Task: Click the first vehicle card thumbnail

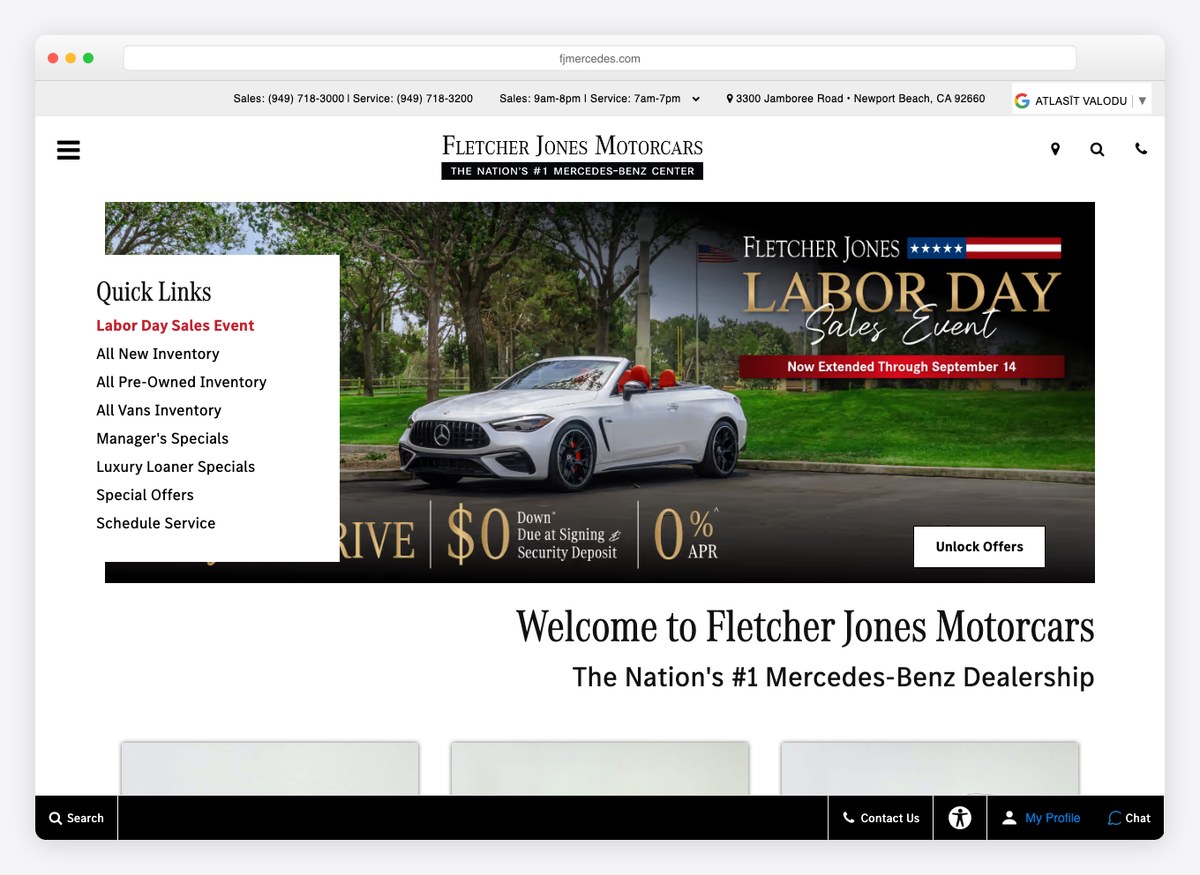Action: 270,769
